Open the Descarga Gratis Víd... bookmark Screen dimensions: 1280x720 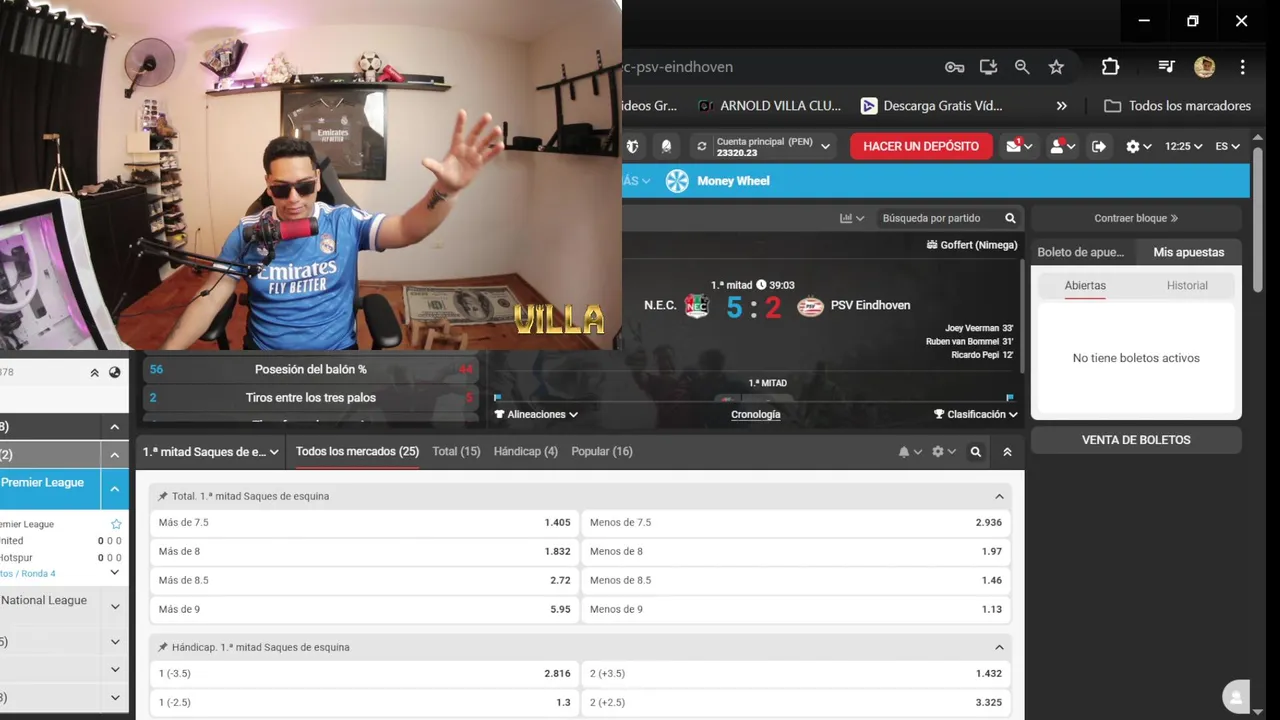point(931,106)
